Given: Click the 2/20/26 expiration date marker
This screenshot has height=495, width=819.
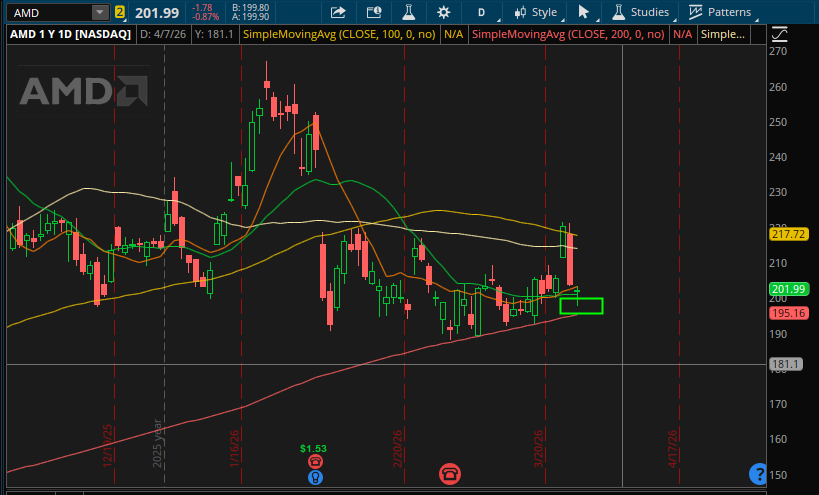Looking at the screenshot, I should pyautogui.click(x=397, y=449).
